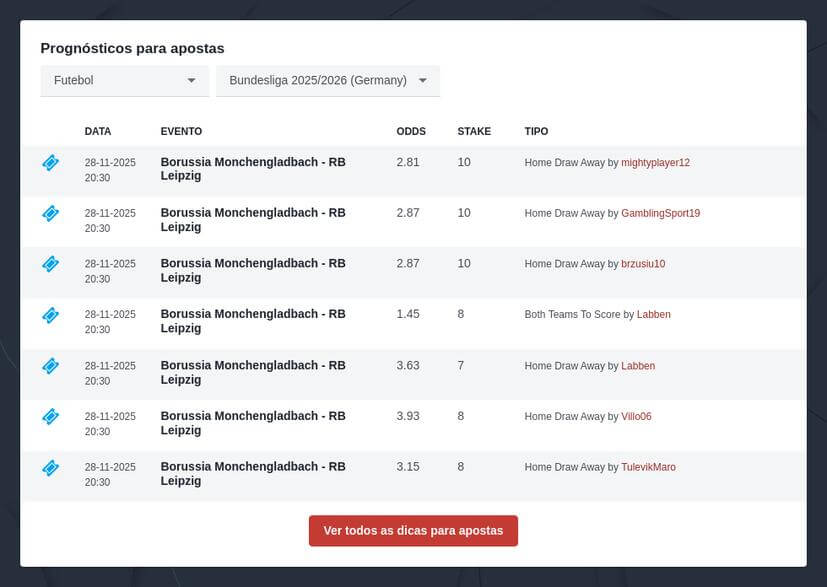Open the Borussia Monchengladbach event with odds 2.81
Image resolution: width=827 pixels, height=587 pixels.
[253, 169]
